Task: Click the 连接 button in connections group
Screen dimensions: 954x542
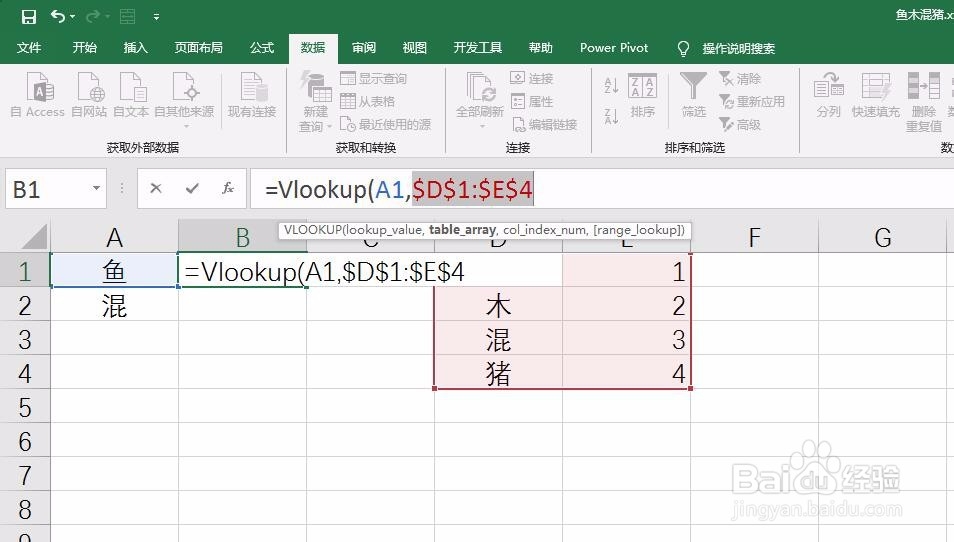Action: coord(532,78)
